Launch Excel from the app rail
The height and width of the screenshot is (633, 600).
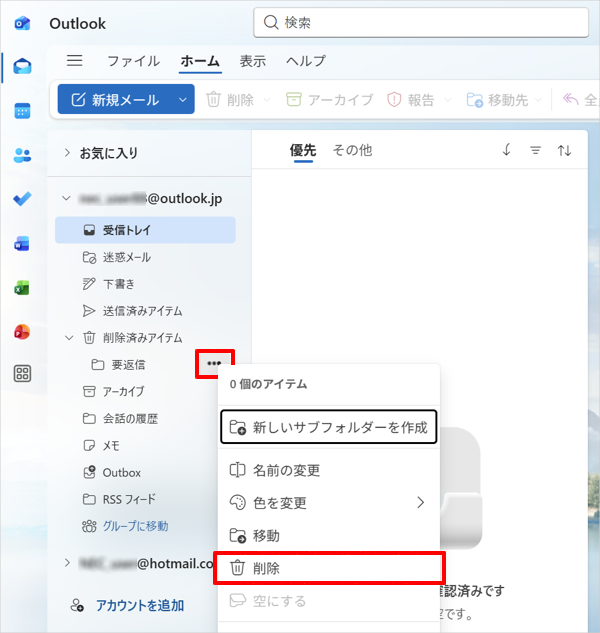tap(22, 288)
